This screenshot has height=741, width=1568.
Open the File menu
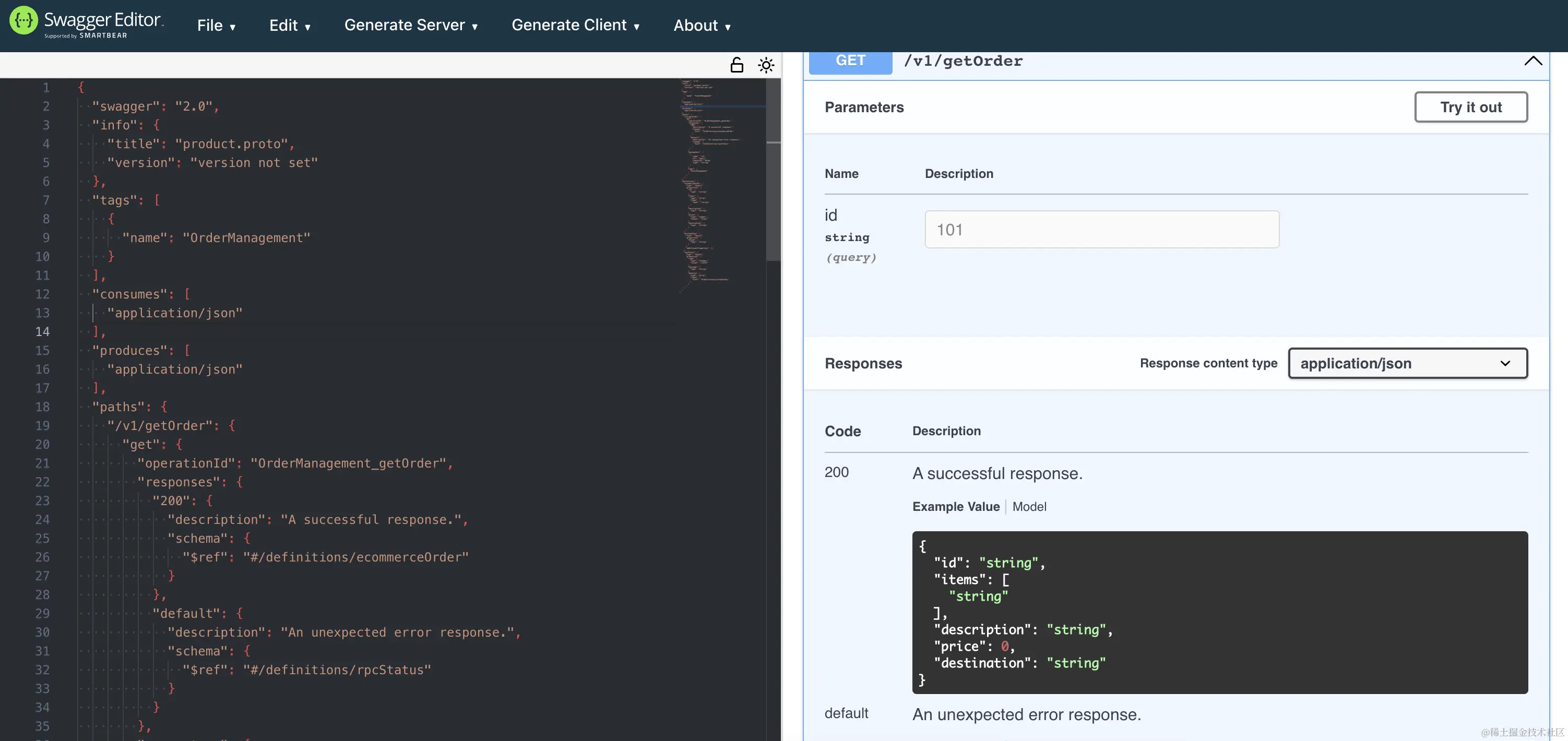[x=216, y=26]
